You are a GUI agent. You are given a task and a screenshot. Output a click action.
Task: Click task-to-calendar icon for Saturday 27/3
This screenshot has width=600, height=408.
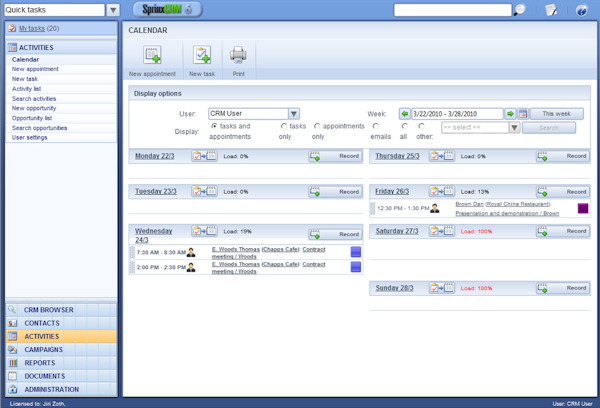[442, 231]
